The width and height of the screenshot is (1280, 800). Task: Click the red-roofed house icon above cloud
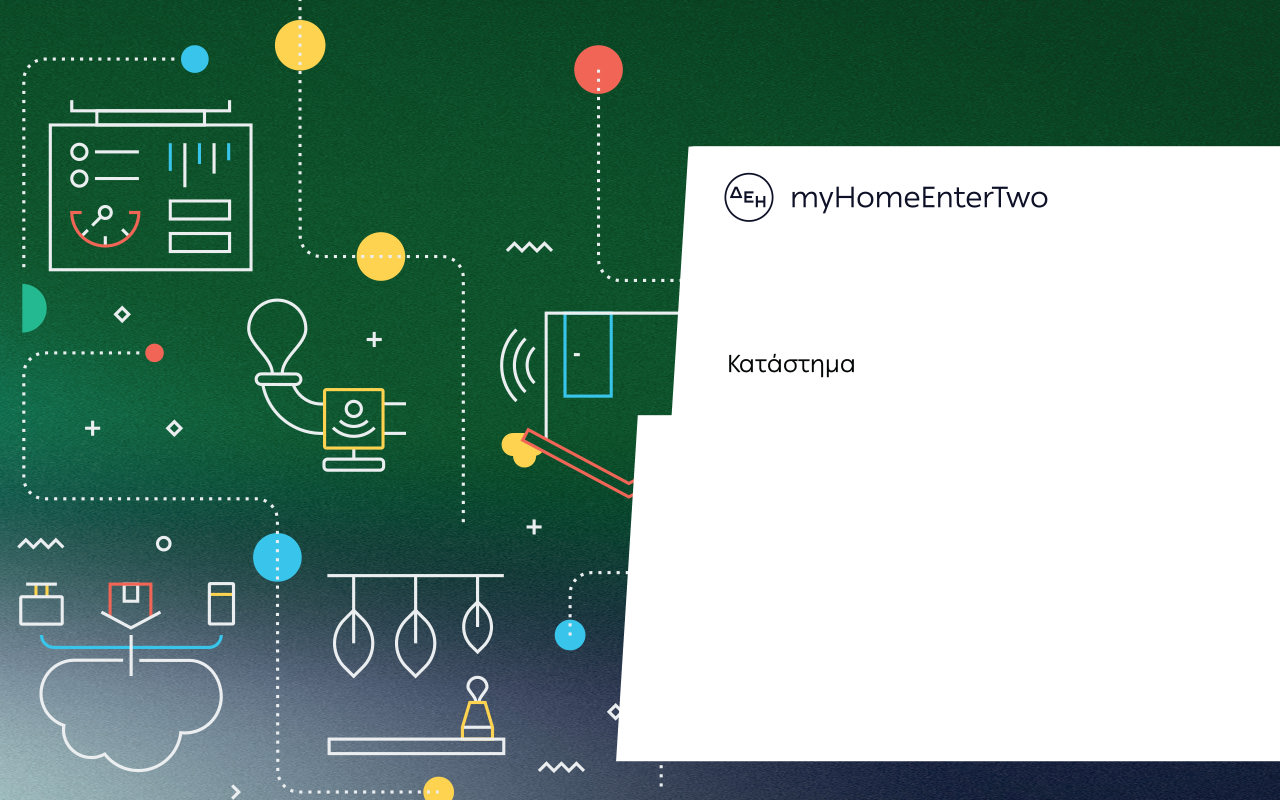click(130, 602)
